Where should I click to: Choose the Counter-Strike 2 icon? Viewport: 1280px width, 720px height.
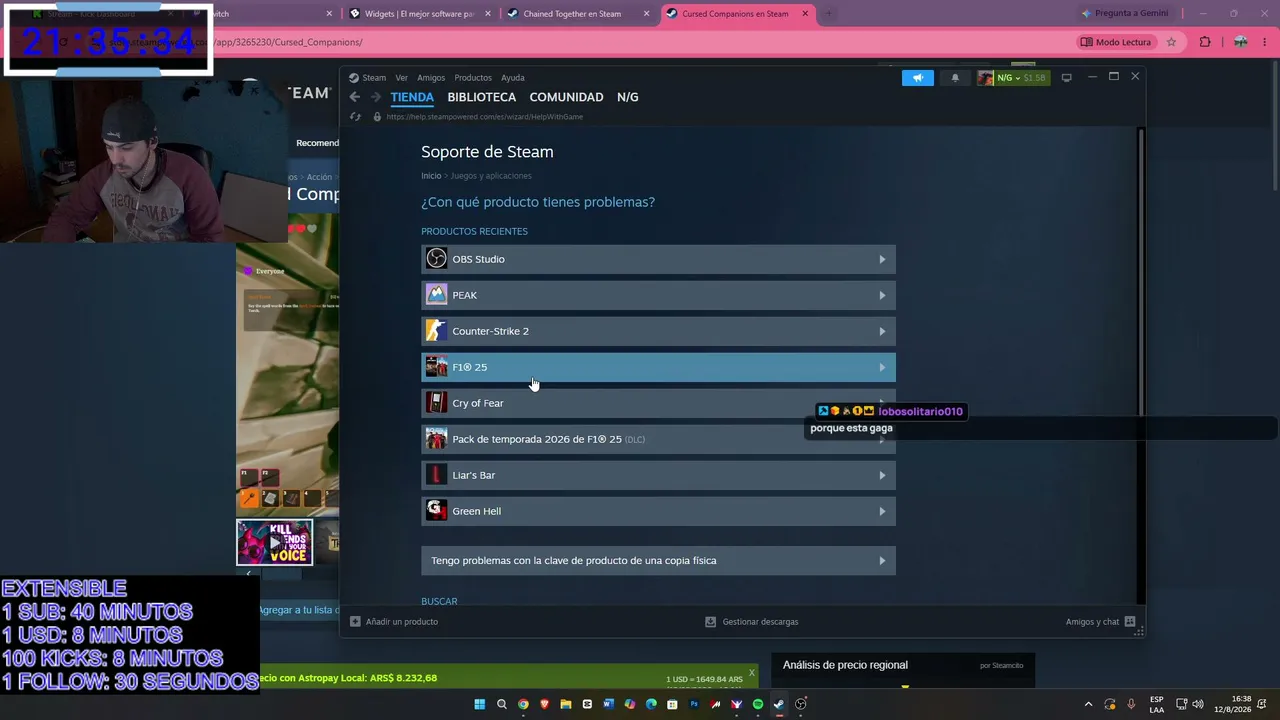coord(436,331)
